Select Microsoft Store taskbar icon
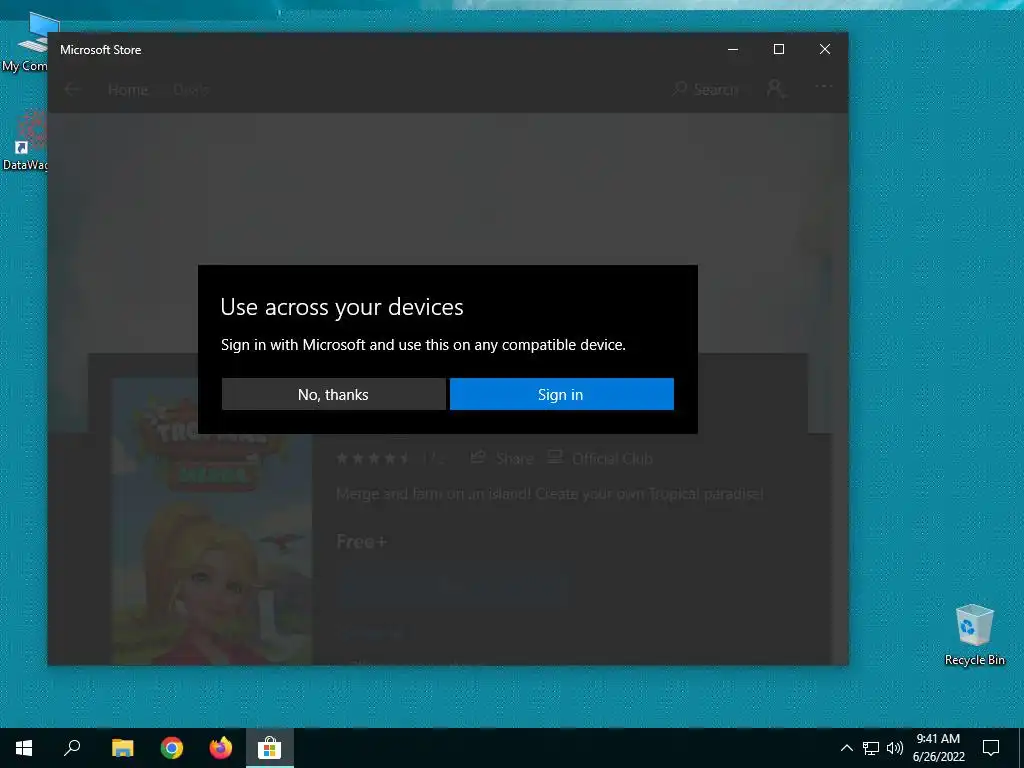This screenshot has width=1024, height=768. point(269,748)
